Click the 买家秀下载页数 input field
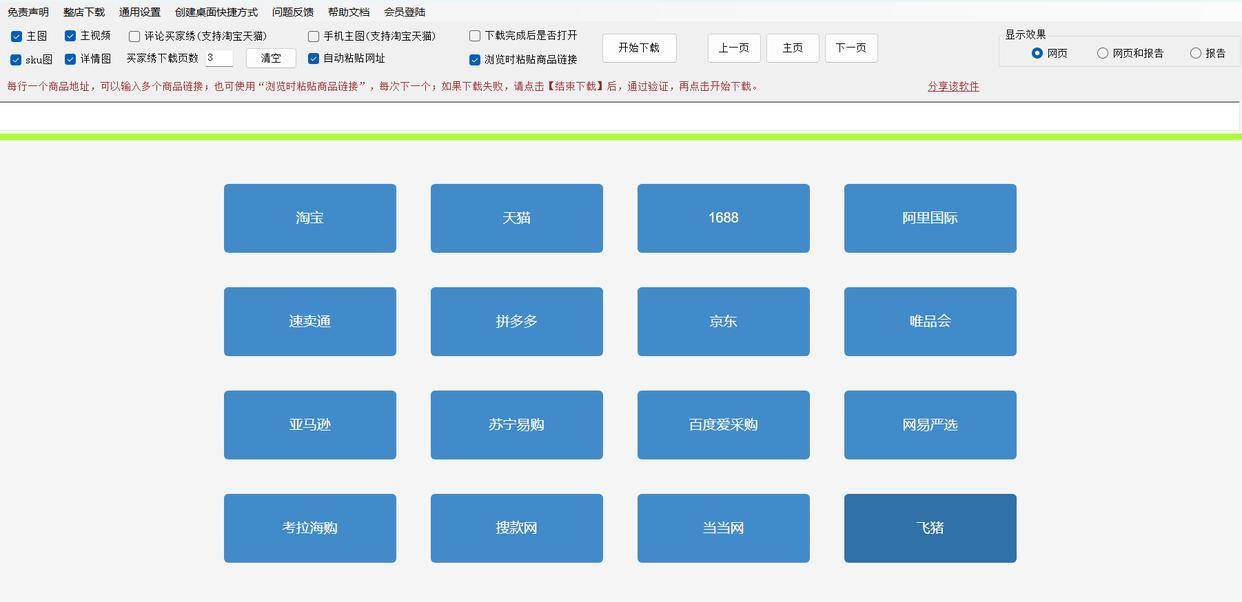 tap(219, 58)
